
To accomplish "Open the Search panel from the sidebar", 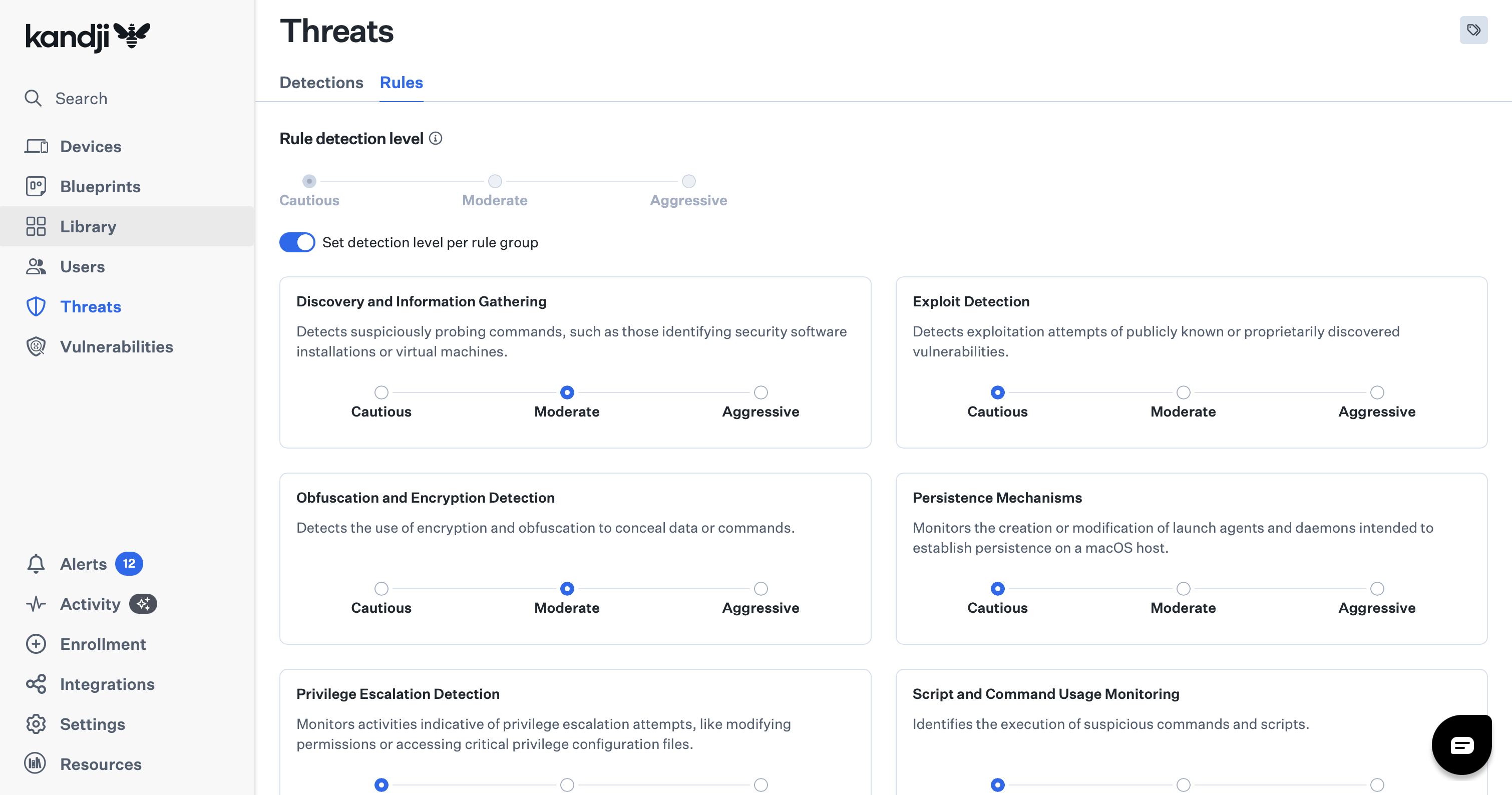I will click(x=81, y=98).
